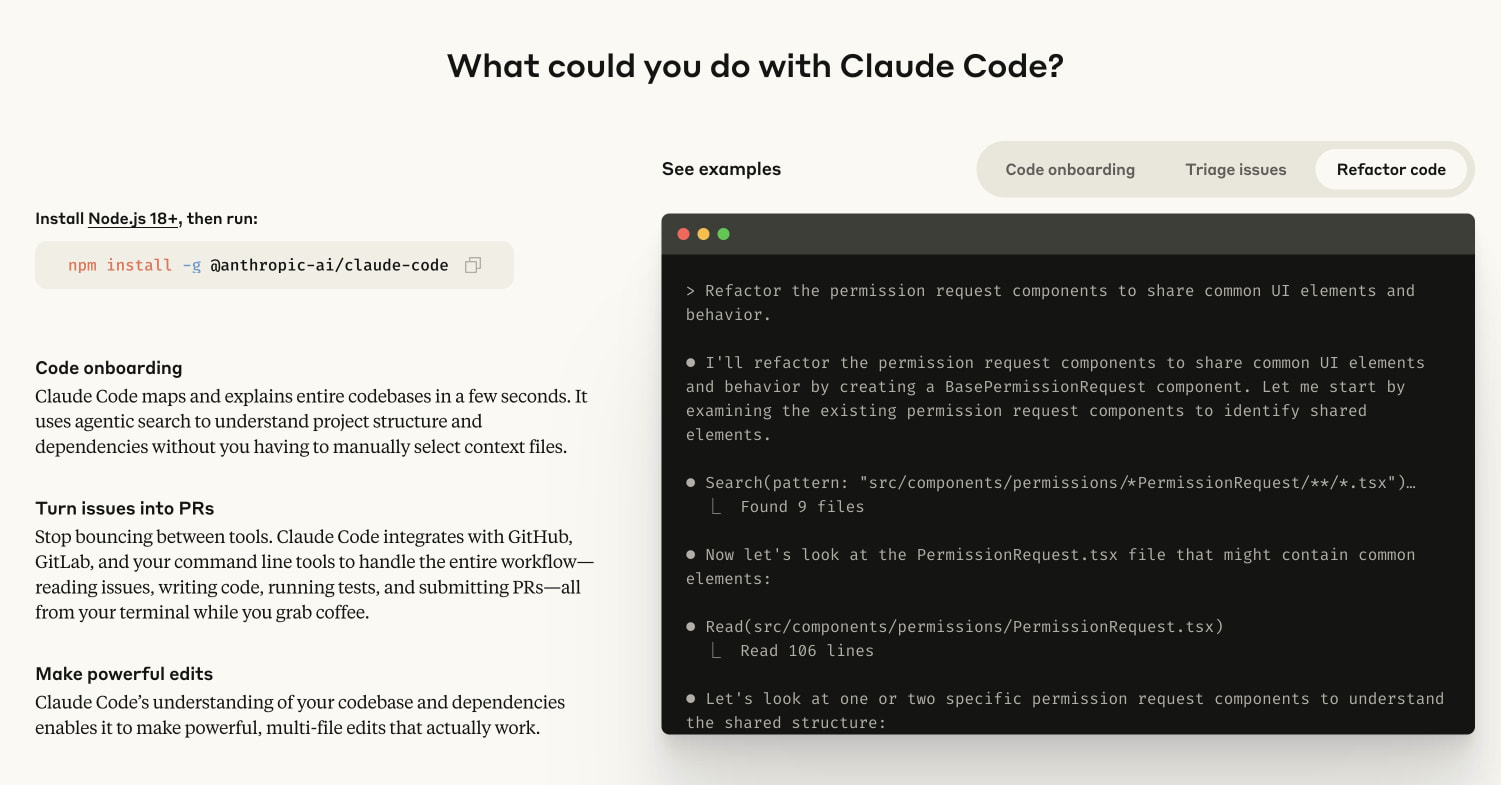1501x785 pixels.
Task: Open the Node.js 18+ link
Action: [x=133, y=218]
